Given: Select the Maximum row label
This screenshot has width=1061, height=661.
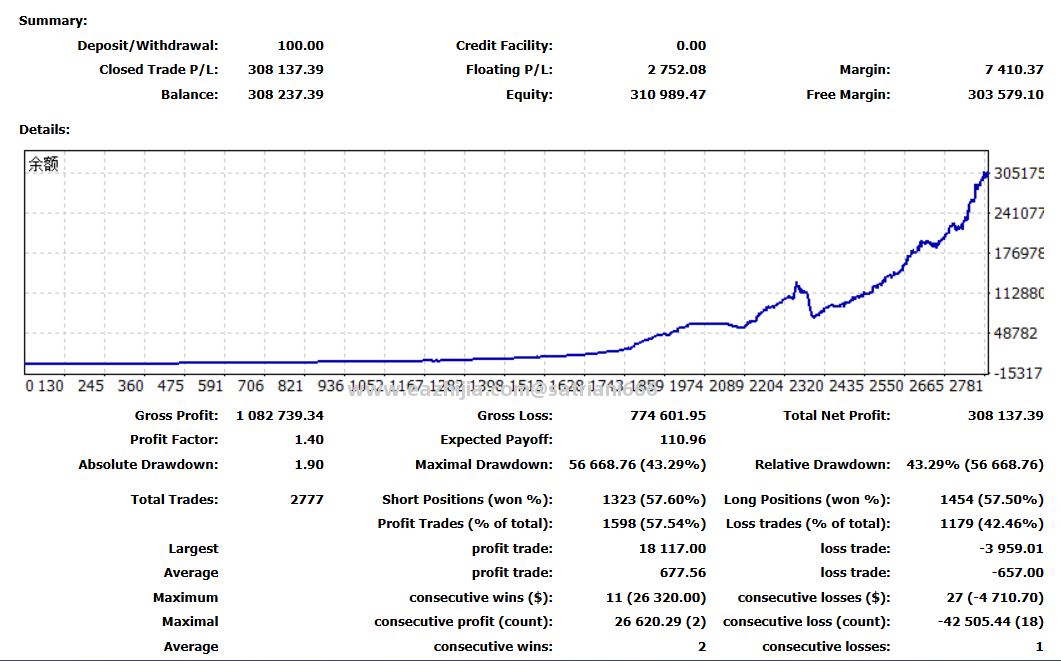Looking at the screenshot, I should (x=185, y=598).
